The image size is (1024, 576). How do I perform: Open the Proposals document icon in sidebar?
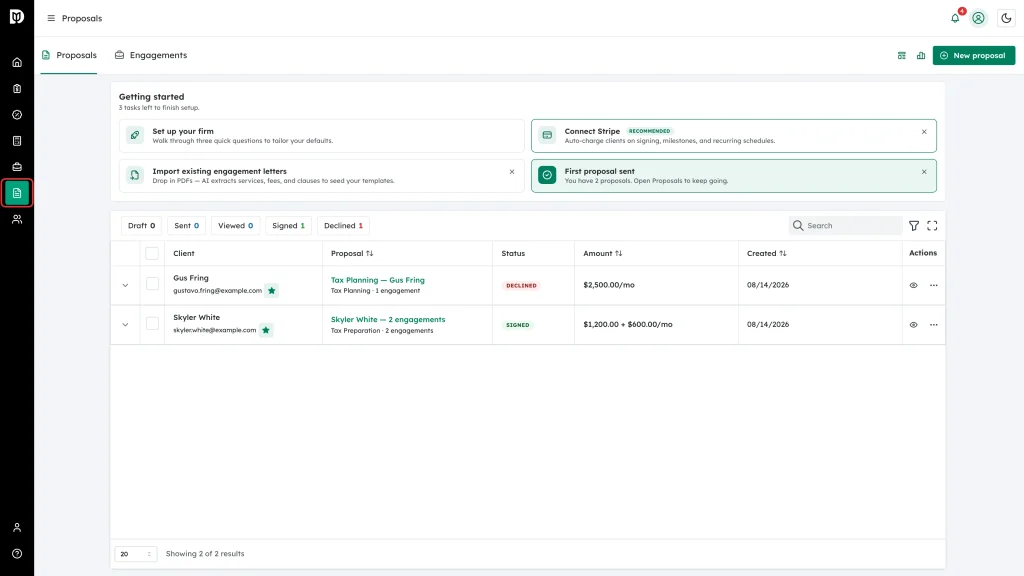tap(17, 193)
